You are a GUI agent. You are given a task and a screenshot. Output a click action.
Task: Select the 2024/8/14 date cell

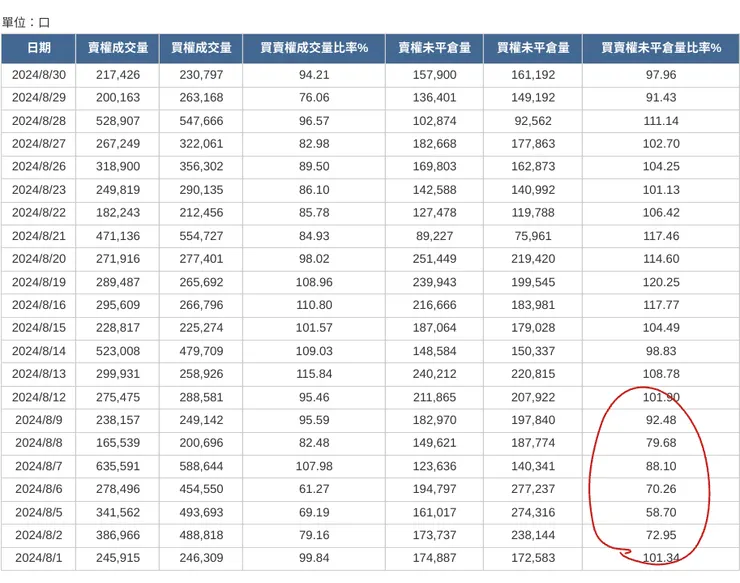(39, 351)
